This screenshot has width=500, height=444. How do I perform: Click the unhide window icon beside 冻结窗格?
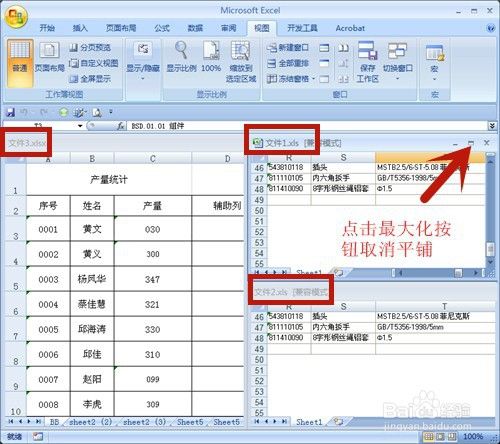(324, 79)
